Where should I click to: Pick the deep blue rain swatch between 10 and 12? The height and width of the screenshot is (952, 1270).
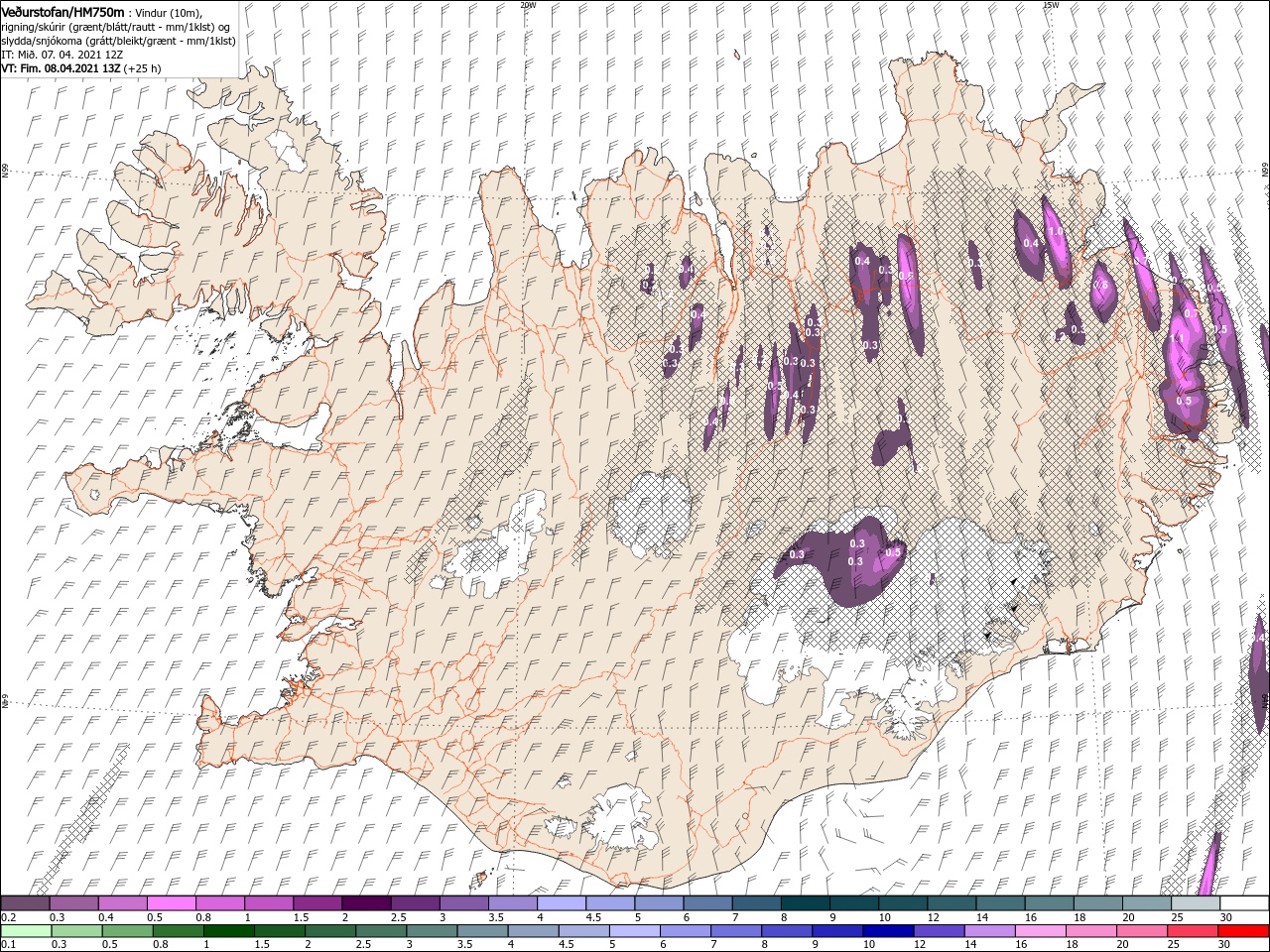pos(890,931)
